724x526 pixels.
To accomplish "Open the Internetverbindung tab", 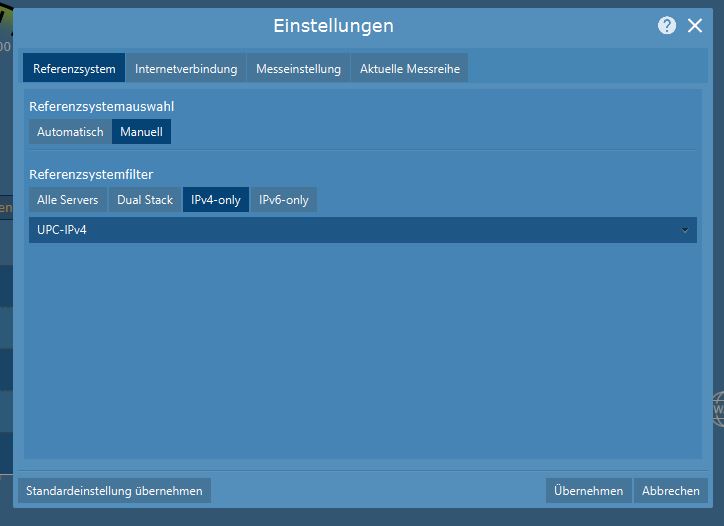I will tap(186, 69).
